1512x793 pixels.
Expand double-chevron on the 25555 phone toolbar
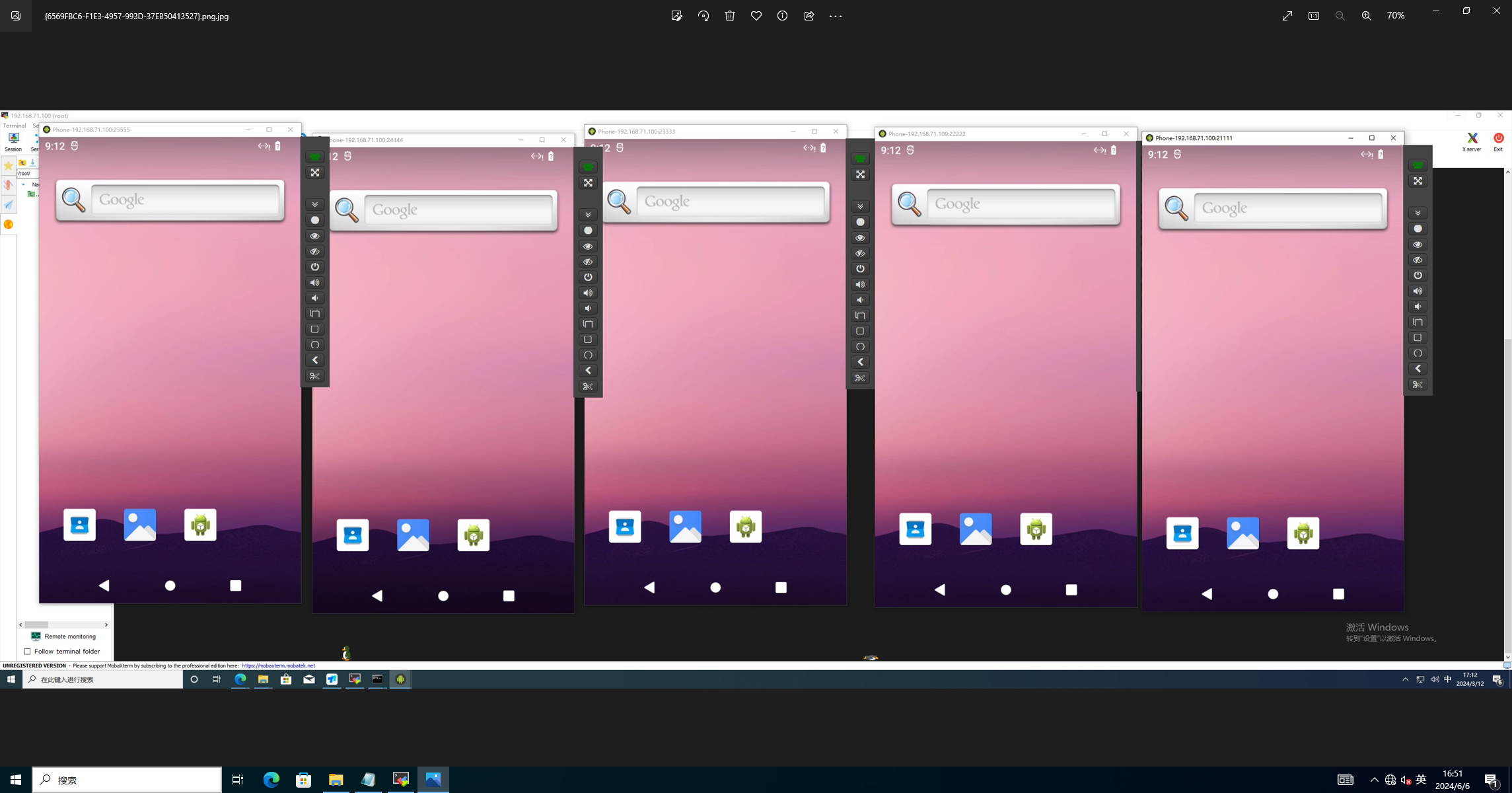[x=315, y=204]
